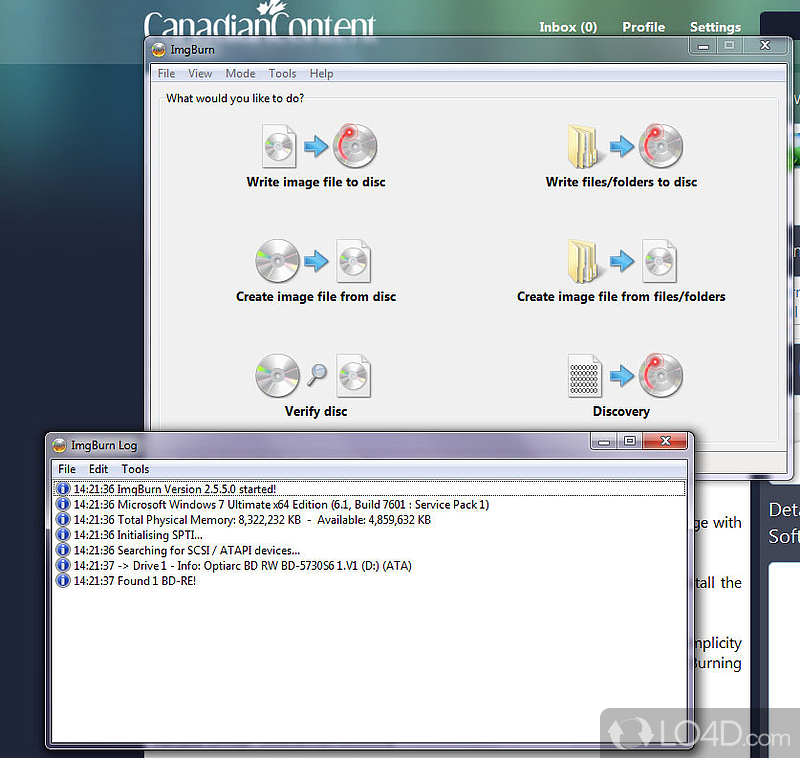The width and height of the screenshot is (800, 758).
Task: Close the ImgBurn Log window
Action: (x=665, y=441)
